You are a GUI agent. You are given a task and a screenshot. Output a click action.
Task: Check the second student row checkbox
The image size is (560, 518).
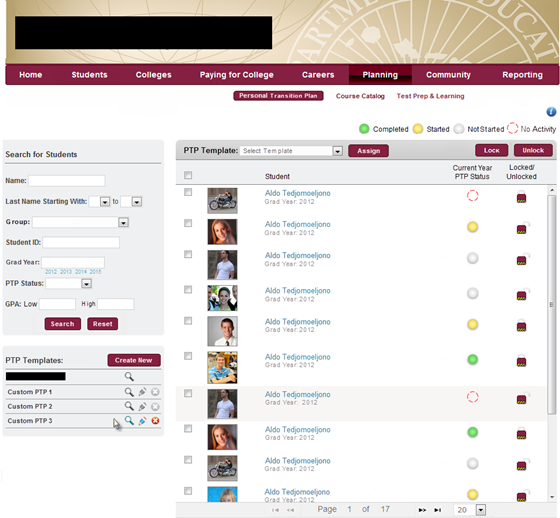(188, 223)
